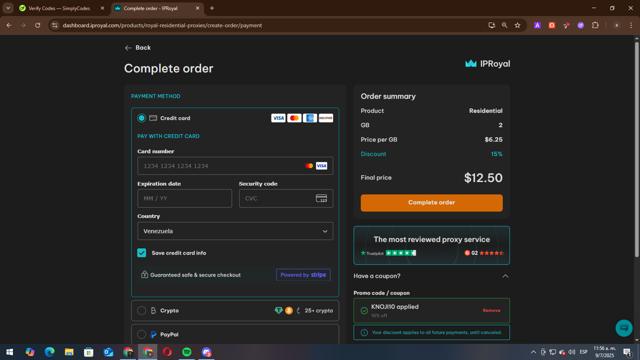Open a new browser tab

click(211, 8)
